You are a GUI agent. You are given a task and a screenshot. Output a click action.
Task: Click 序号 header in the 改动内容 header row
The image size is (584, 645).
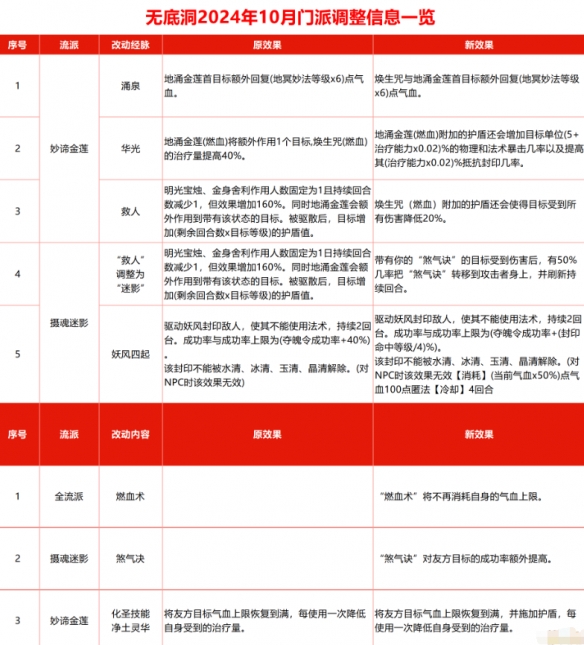click(x=17, y=434)
